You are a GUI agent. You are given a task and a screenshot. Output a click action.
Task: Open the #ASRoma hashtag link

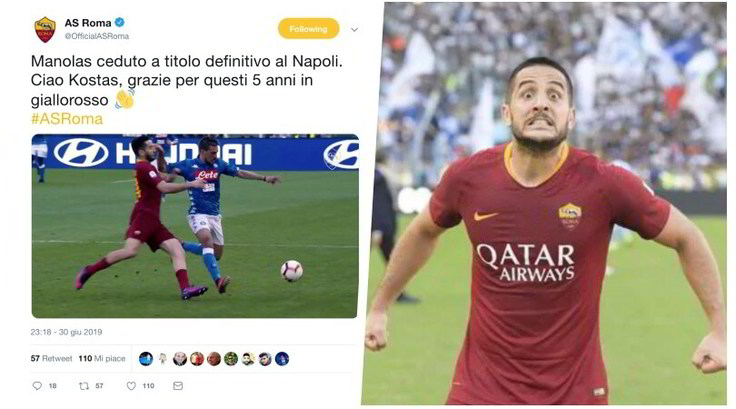(x=67, y=119)
